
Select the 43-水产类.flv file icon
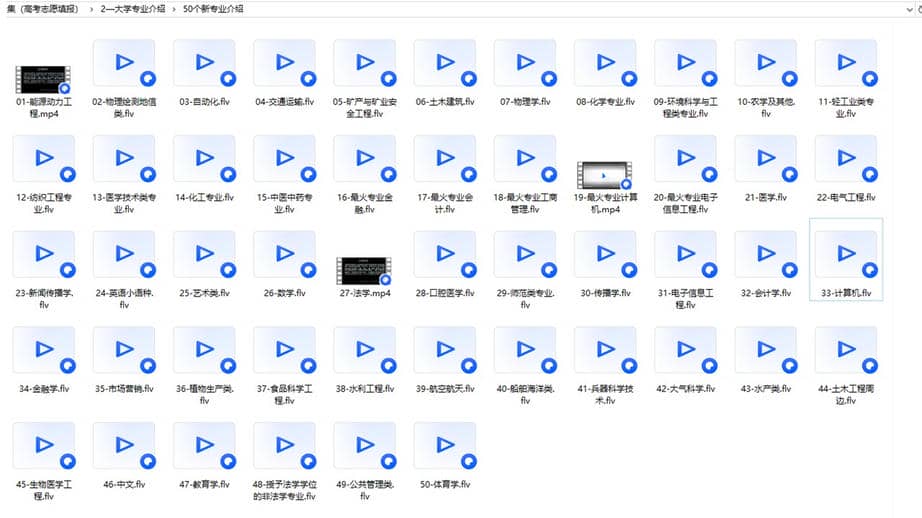[x=766, y=350]
